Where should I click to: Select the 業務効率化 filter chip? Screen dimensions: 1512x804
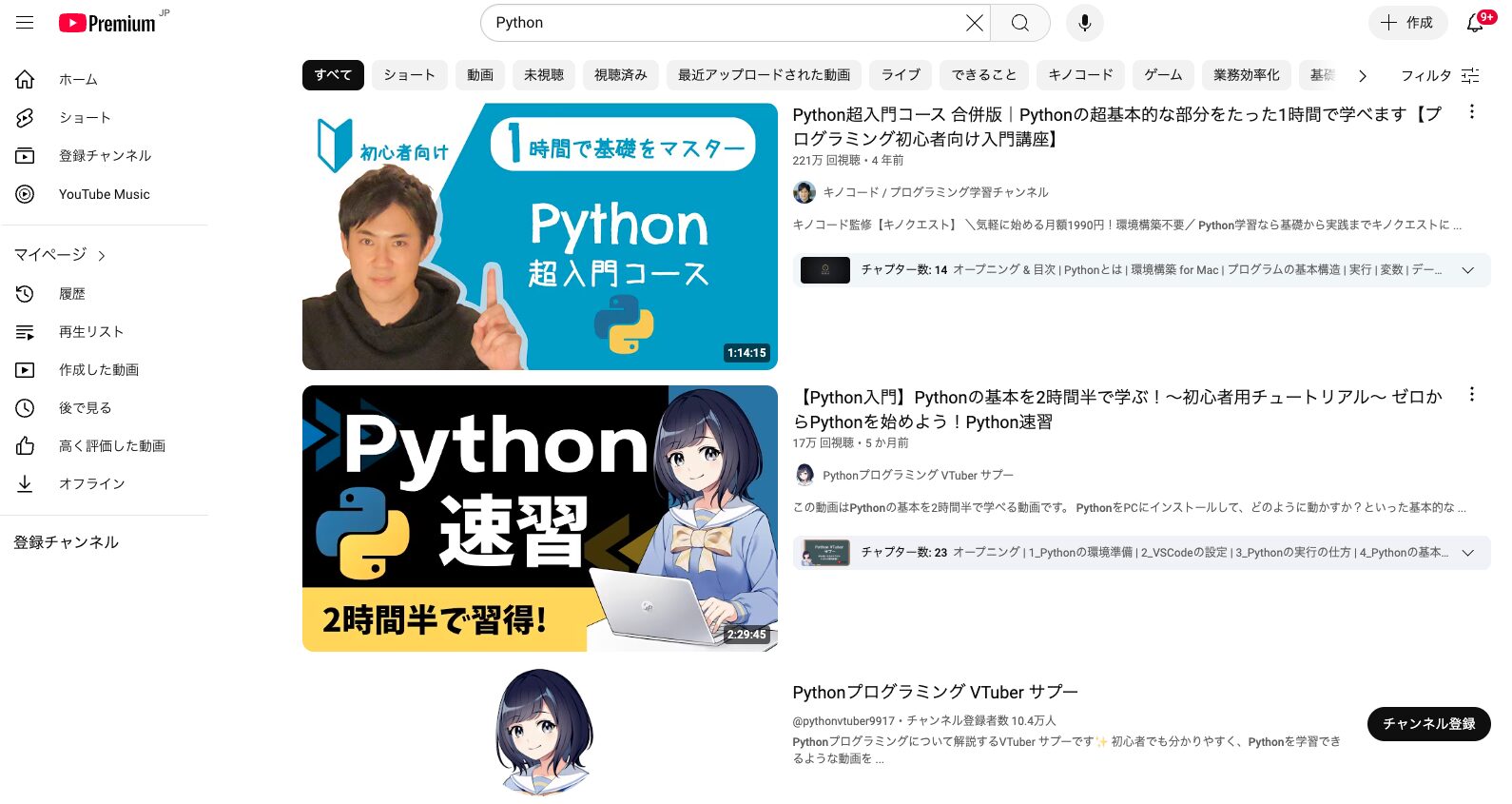(x=1247, y=75)
